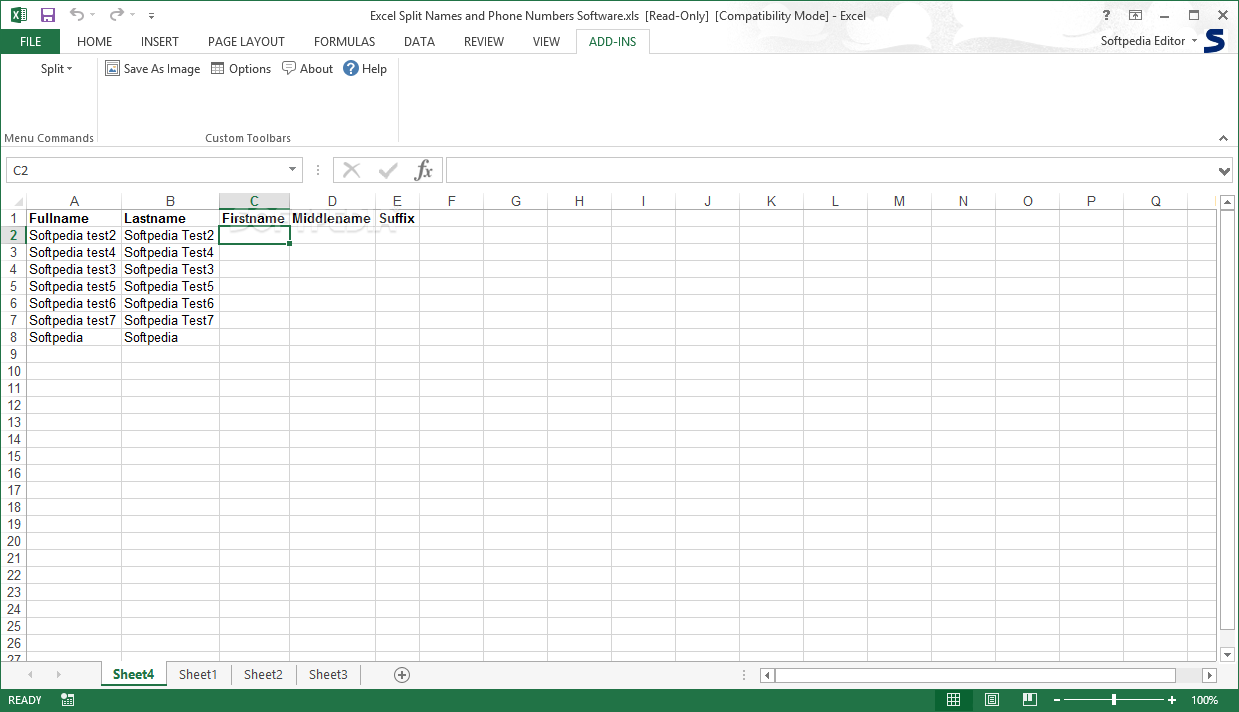Image resolution: width=1239 pixels, height=712 pixels.
Task: Switch to Page Break Preview icon
Action: [x=1029, y=700]
